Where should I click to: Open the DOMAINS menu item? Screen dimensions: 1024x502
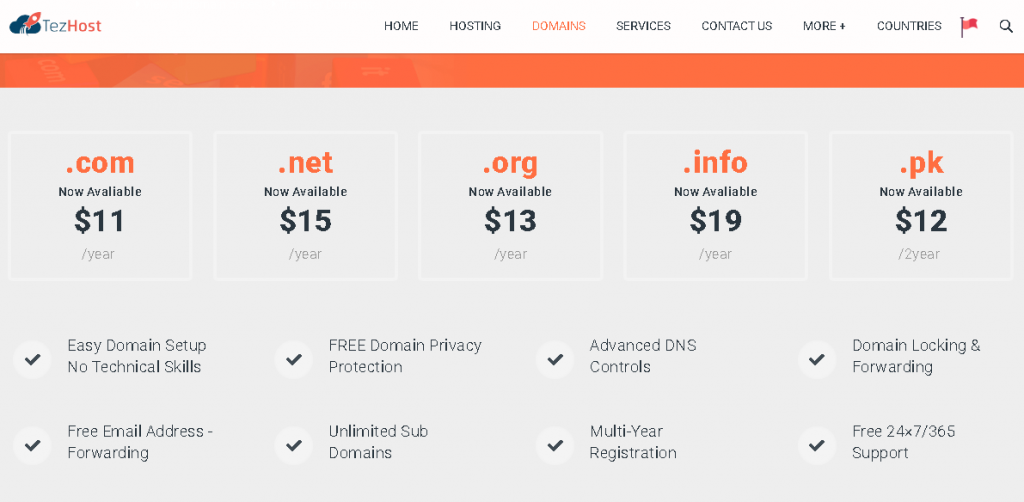pos(559,26)
